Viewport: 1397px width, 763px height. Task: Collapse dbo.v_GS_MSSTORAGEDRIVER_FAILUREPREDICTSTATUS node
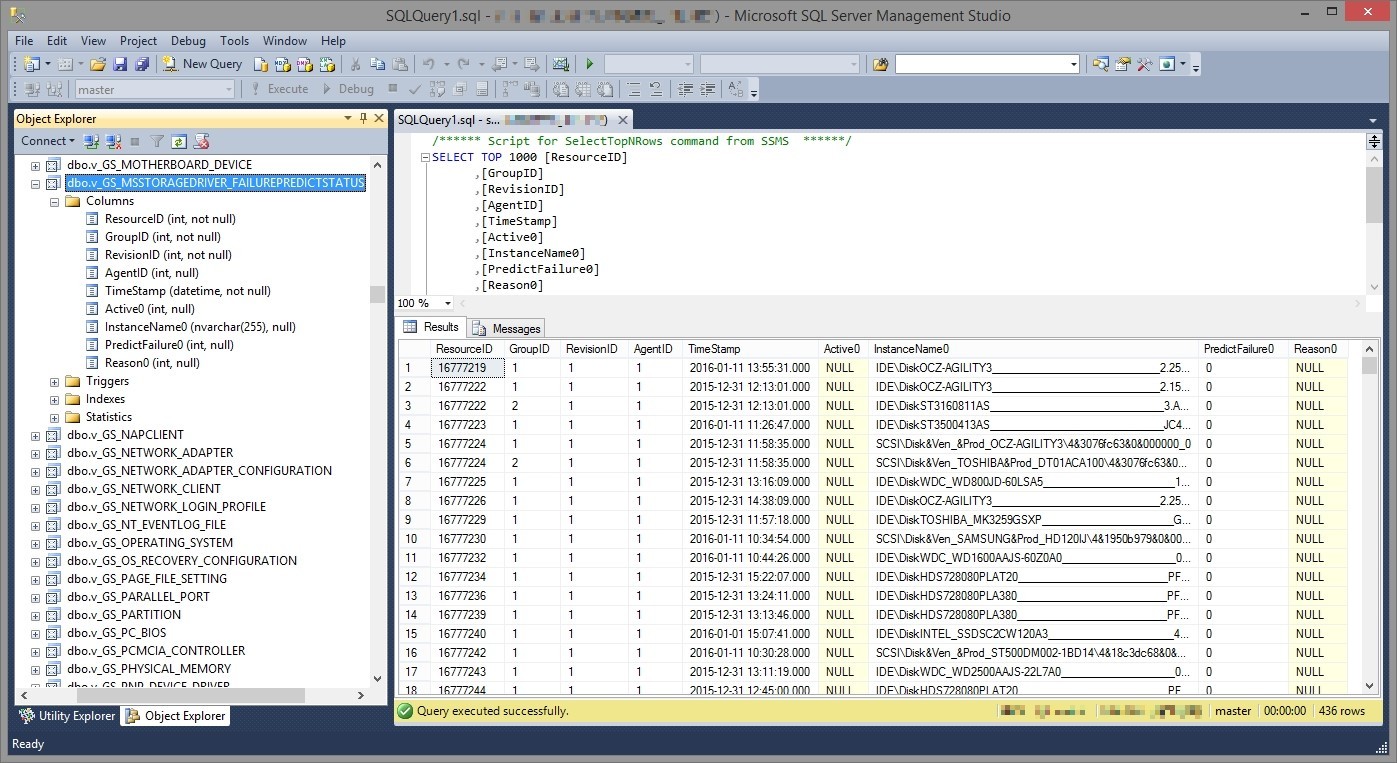point(36,184)
